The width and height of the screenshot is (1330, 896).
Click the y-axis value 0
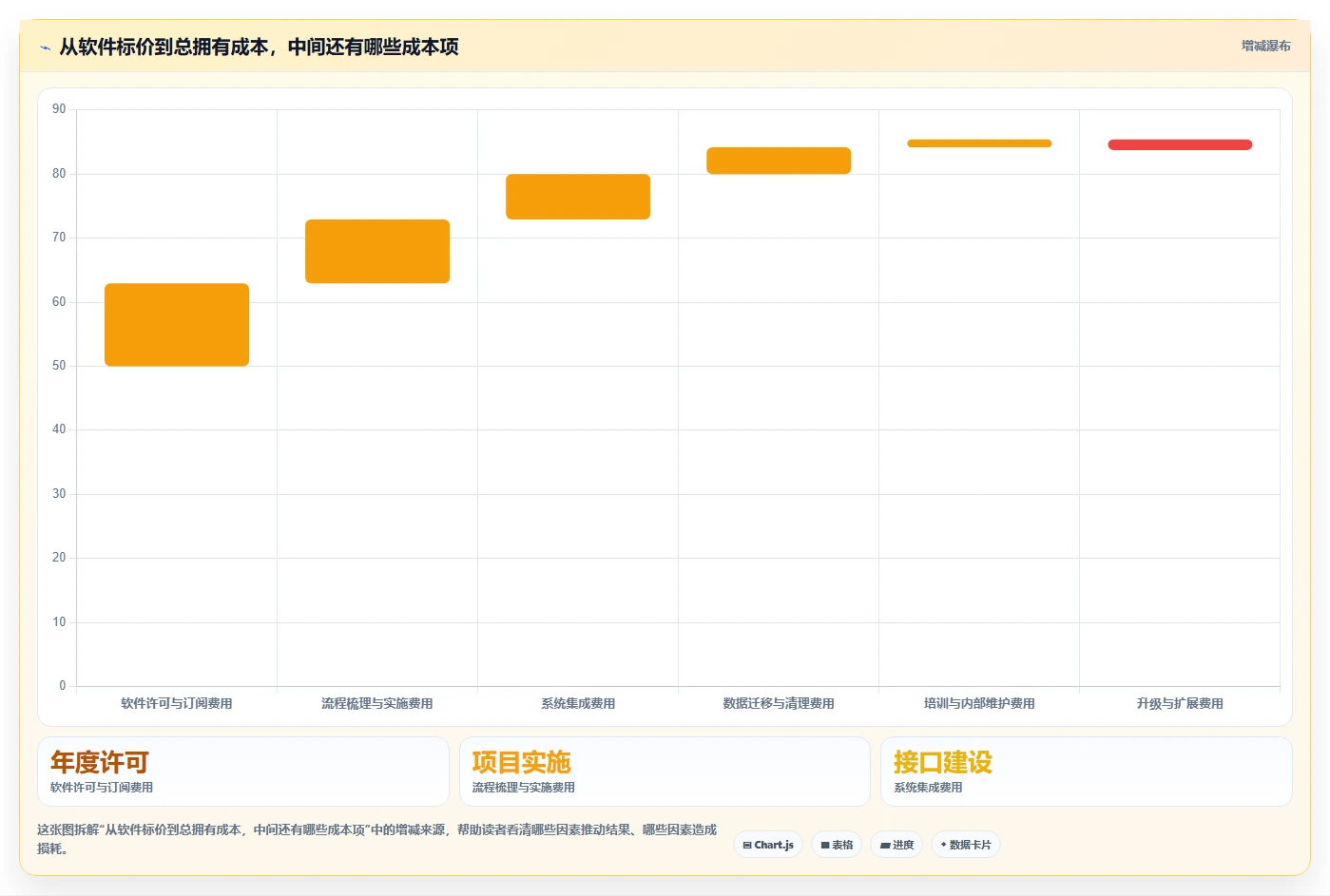point(63,686)
